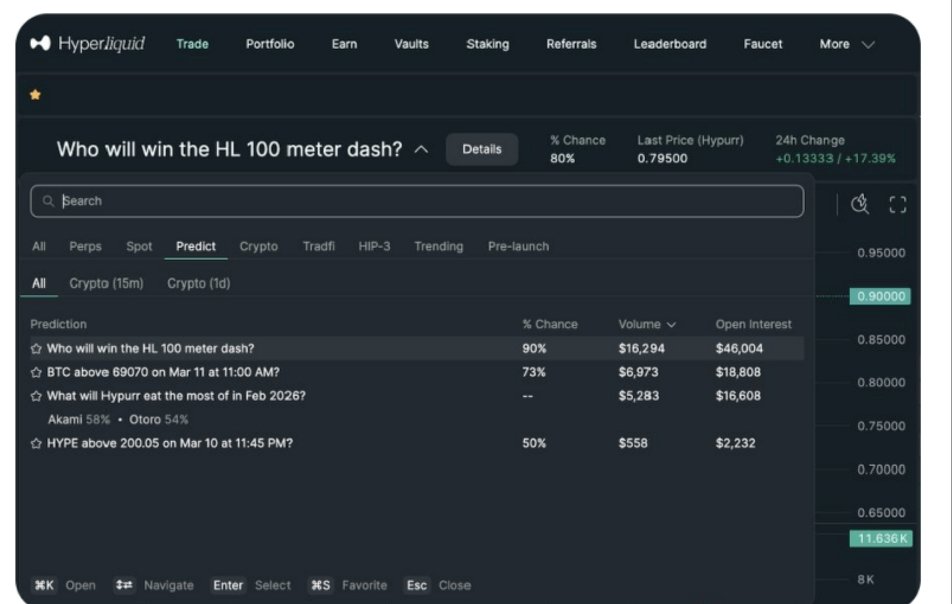This screenshot has height=604, width=952.
Task: Navigate to Staking
Action: coord(488,44)
